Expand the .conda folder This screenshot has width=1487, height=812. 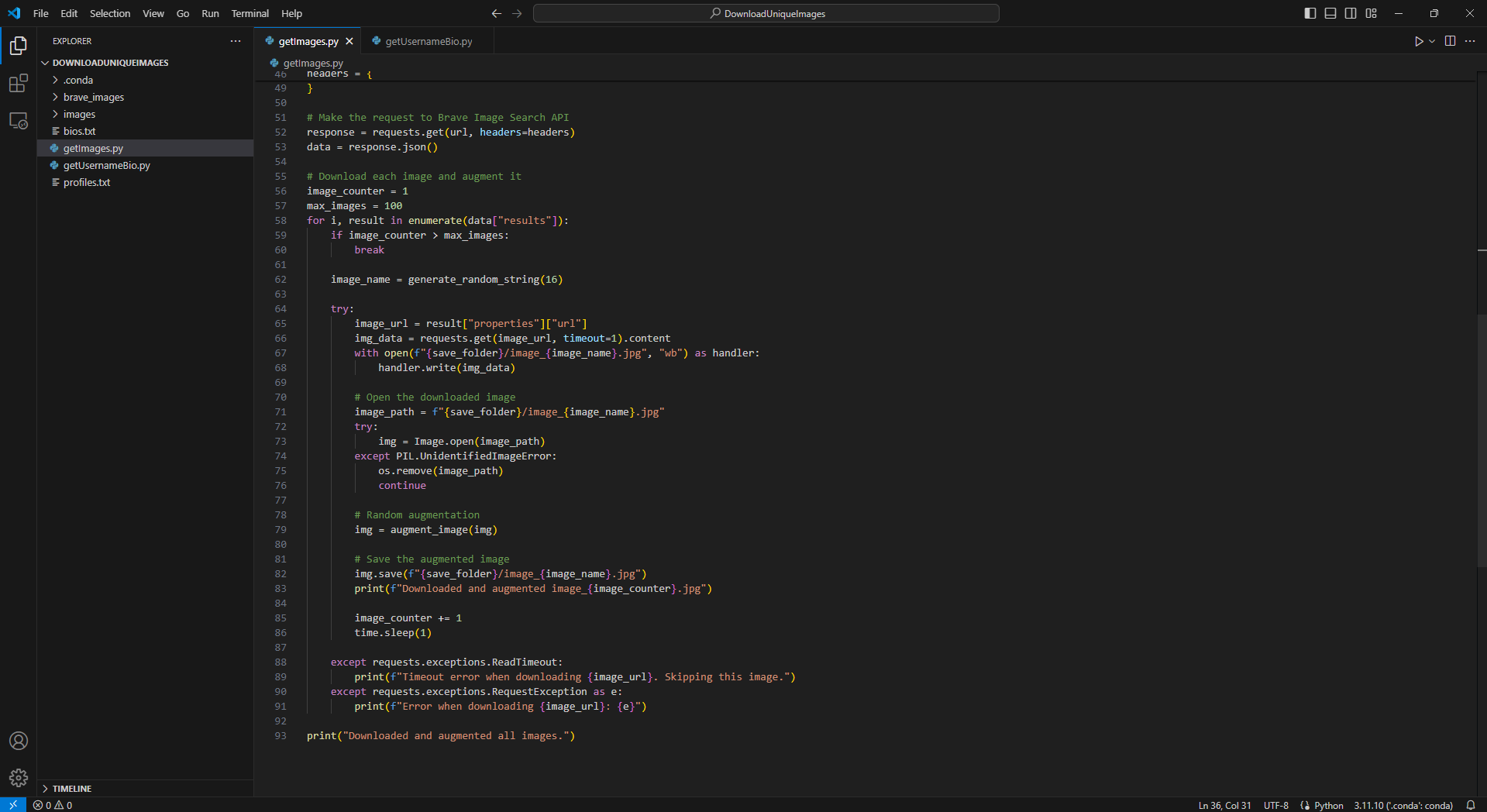point(146,80)
